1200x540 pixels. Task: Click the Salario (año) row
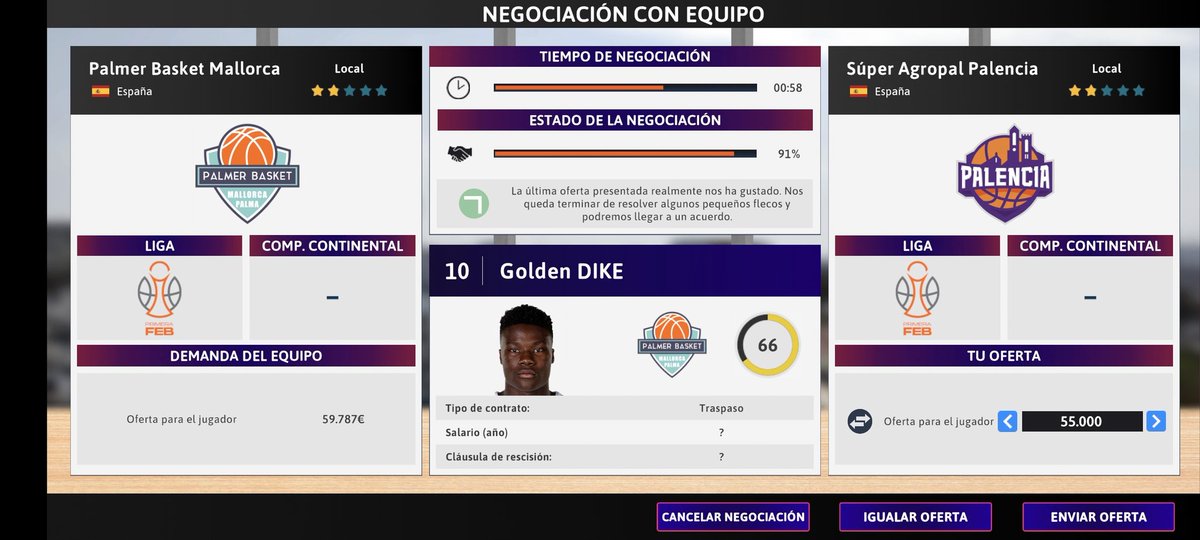click(625, 433)
